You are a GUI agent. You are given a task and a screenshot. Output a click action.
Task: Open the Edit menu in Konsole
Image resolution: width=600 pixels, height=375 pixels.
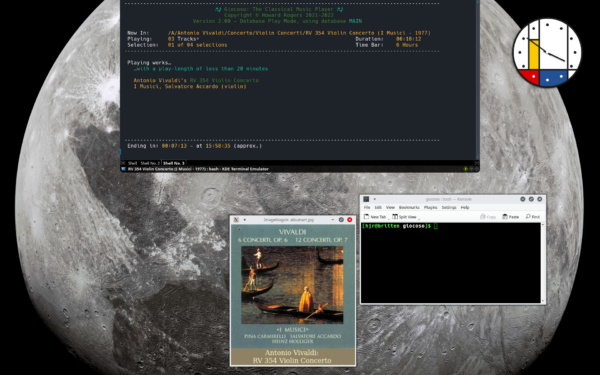click(378, 207)
